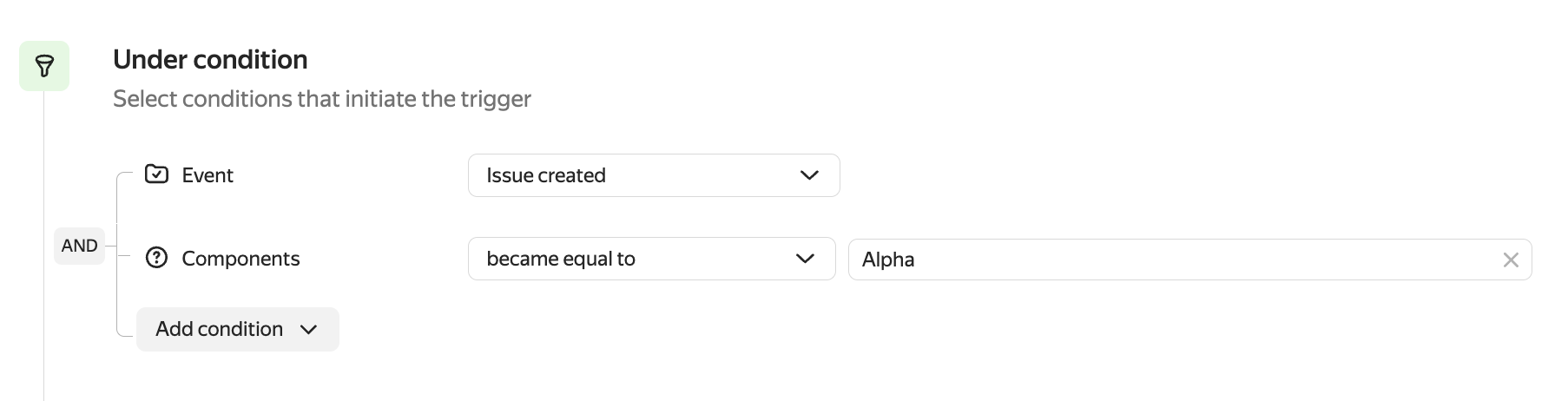Click the chevron in the Issue created dropdown
Screen dimensions: 1568x401
[x=809, y=175]
